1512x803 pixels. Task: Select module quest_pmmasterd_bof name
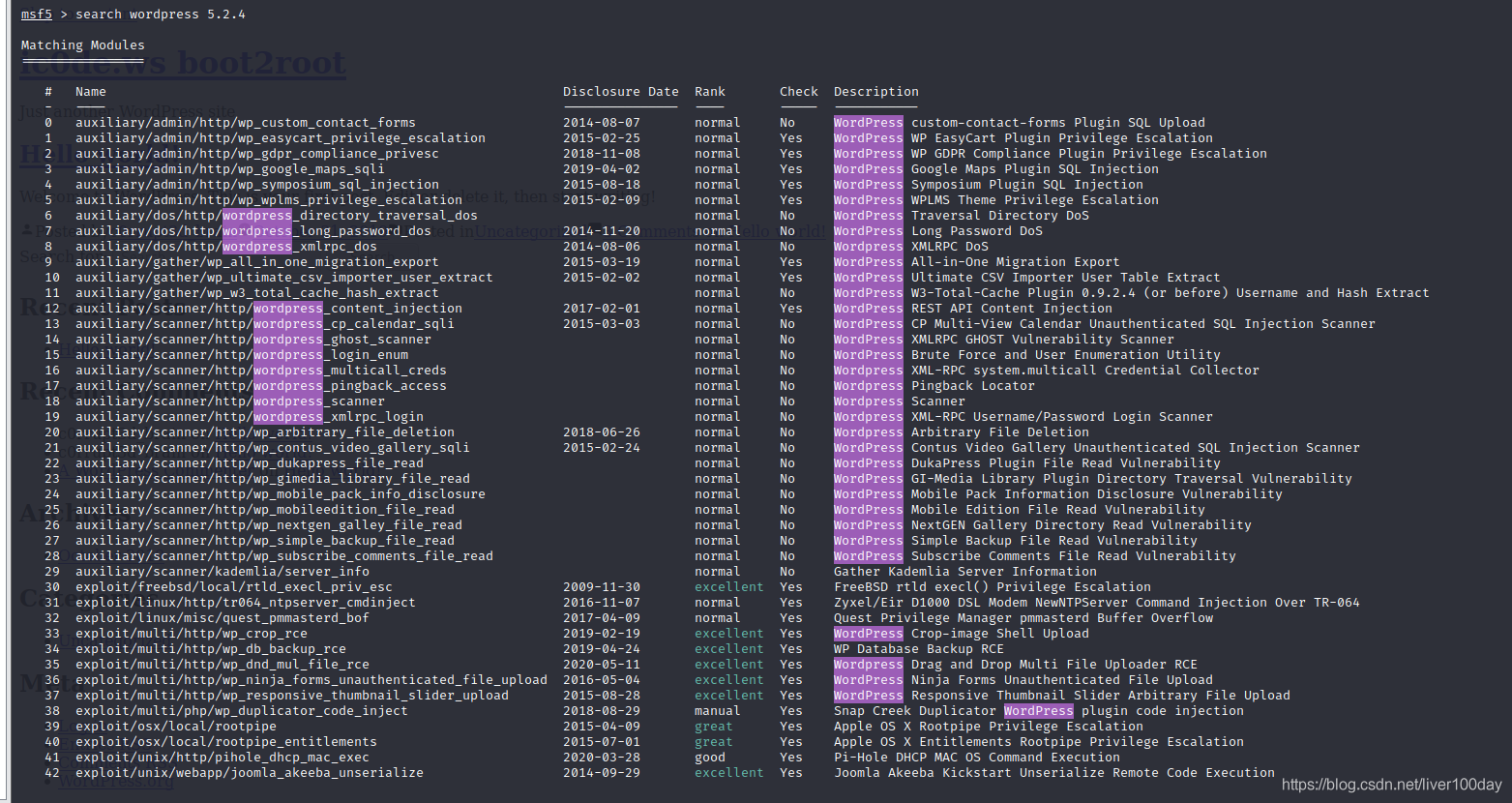222,618
